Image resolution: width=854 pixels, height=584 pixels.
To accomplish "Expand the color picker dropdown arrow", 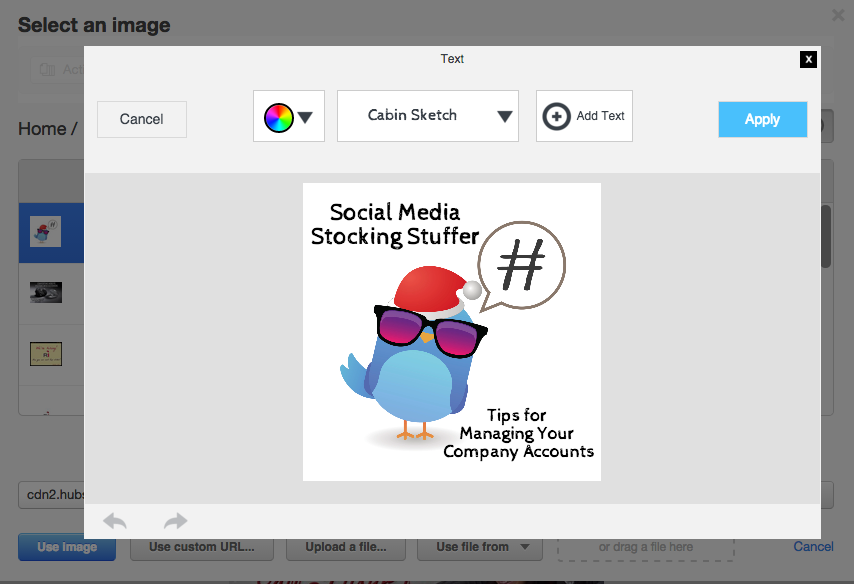I will 305,117.
